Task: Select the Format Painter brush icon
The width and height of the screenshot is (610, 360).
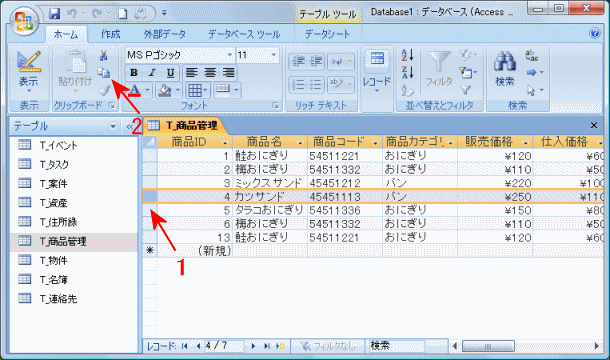Action: coord(104,90)
